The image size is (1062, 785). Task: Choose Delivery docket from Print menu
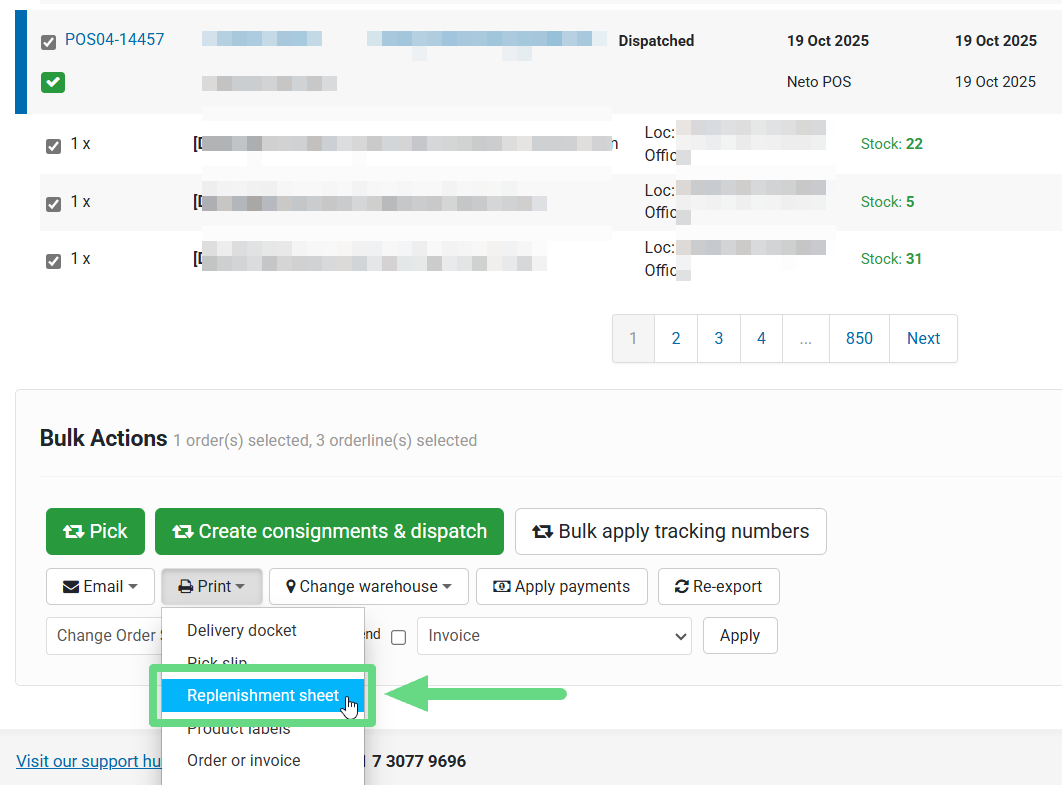click(x=263, y=631)
